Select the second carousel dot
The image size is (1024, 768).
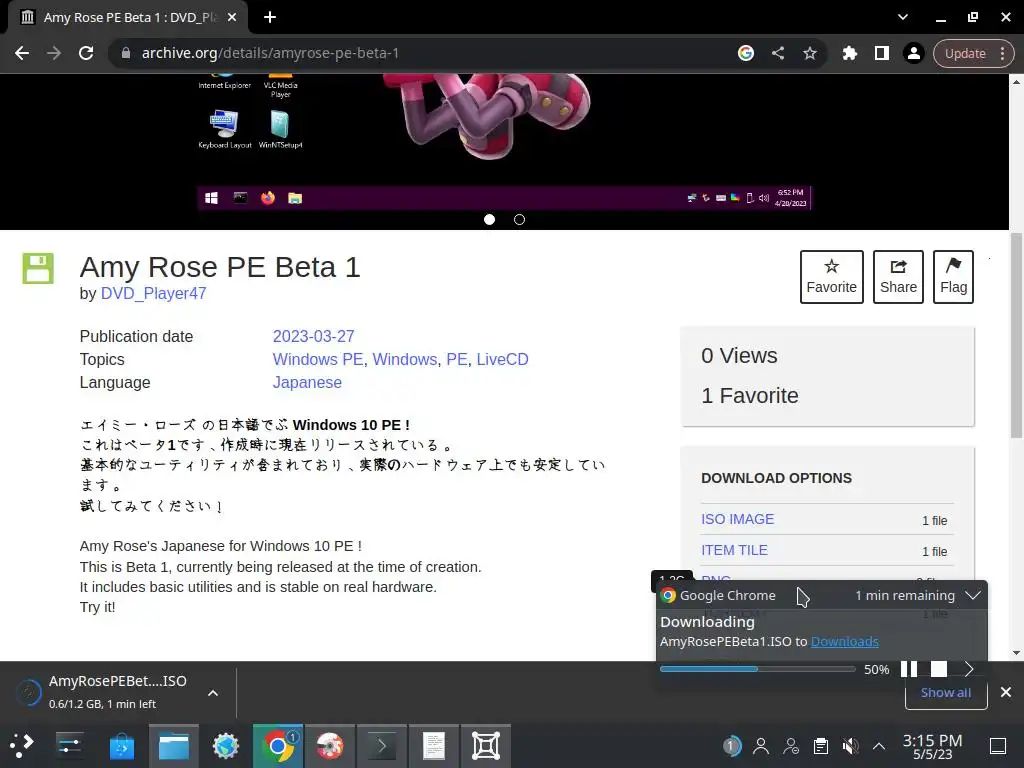519,219
